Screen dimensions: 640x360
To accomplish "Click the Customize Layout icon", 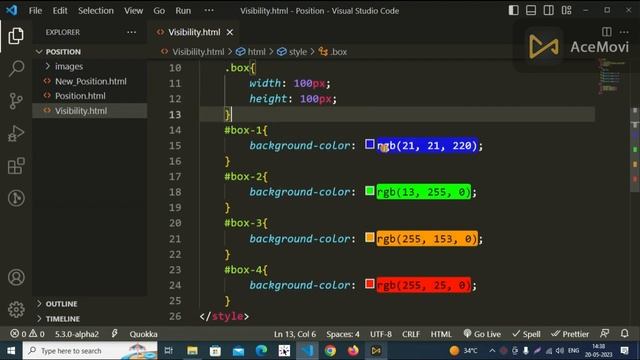I will point(567,10).
